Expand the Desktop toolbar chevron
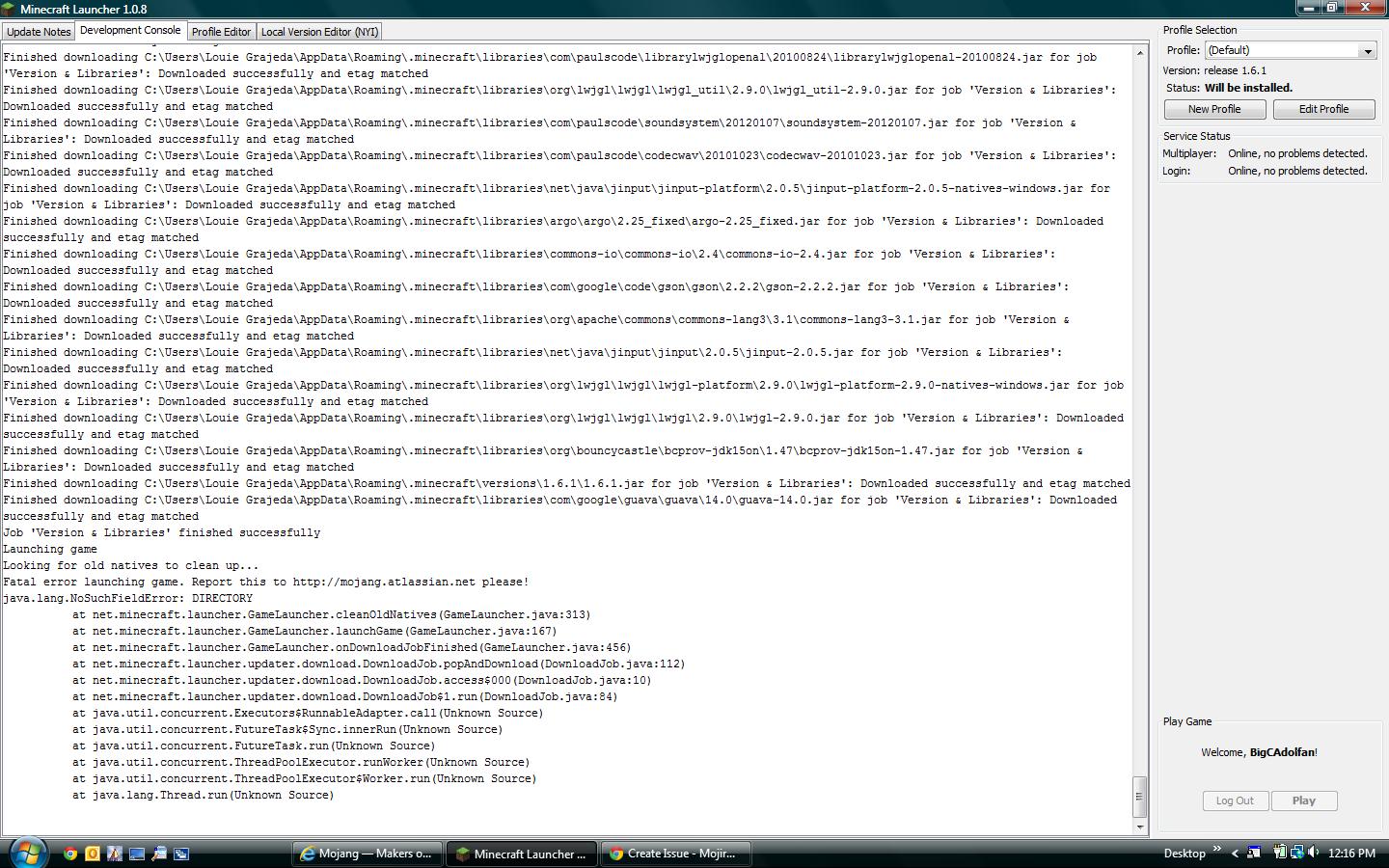Screen dimensions: 1389x868 1216,850
